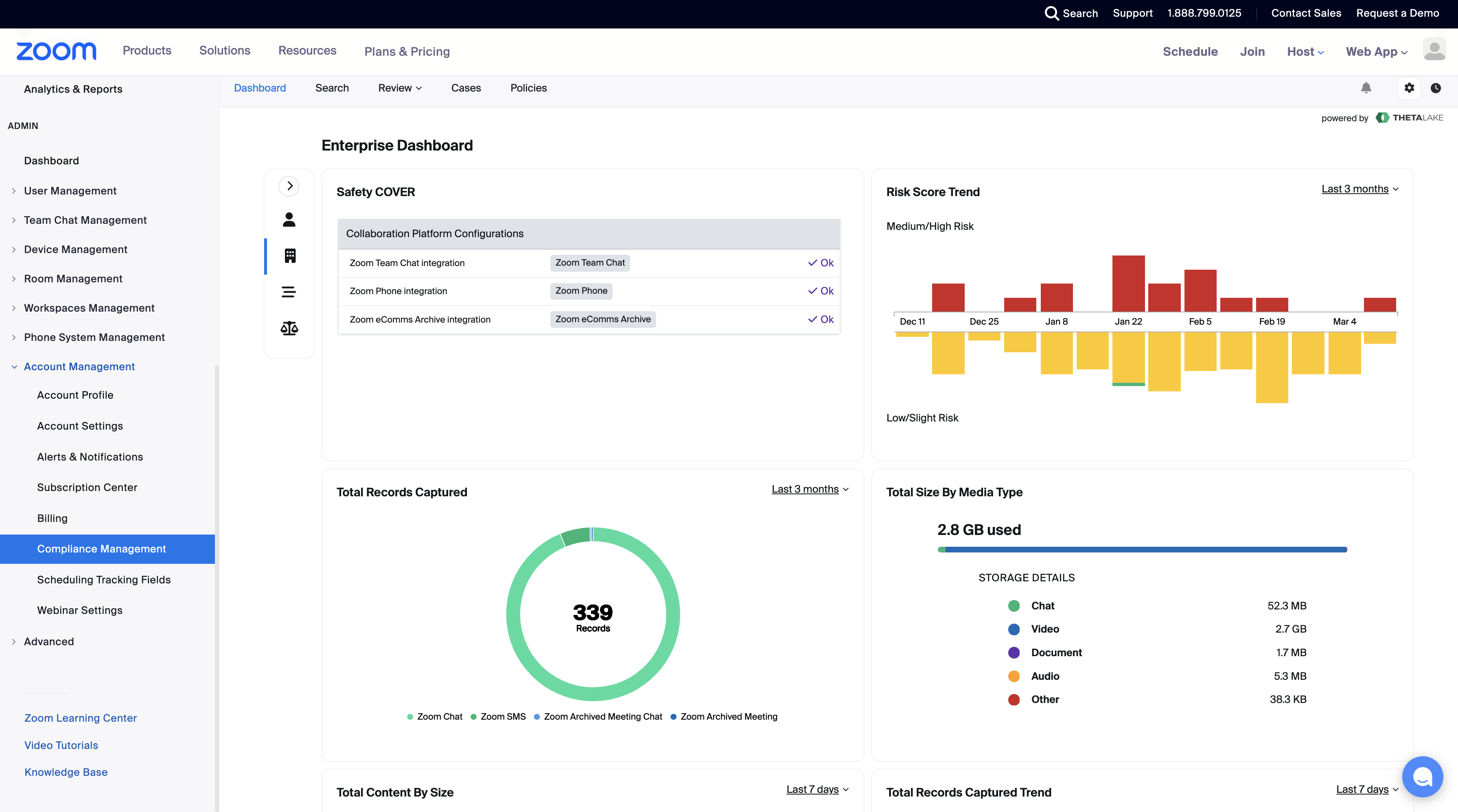1458x812 pixels.
Task: Open the clock history icon in the toolbar
Action: point(1436,88)
